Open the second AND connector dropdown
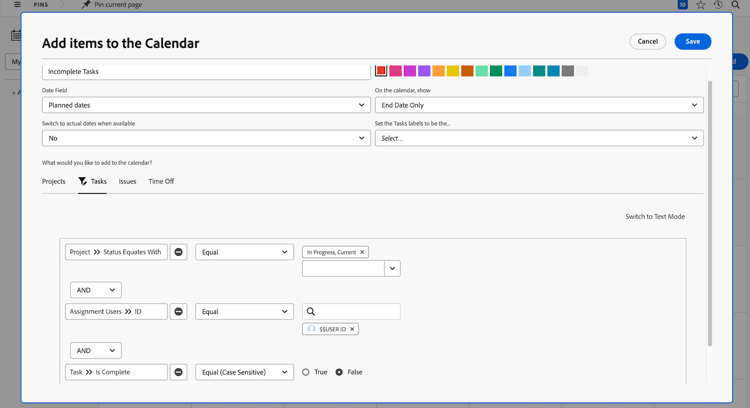The height and width of the screenshot is (408, 750). 96,351
